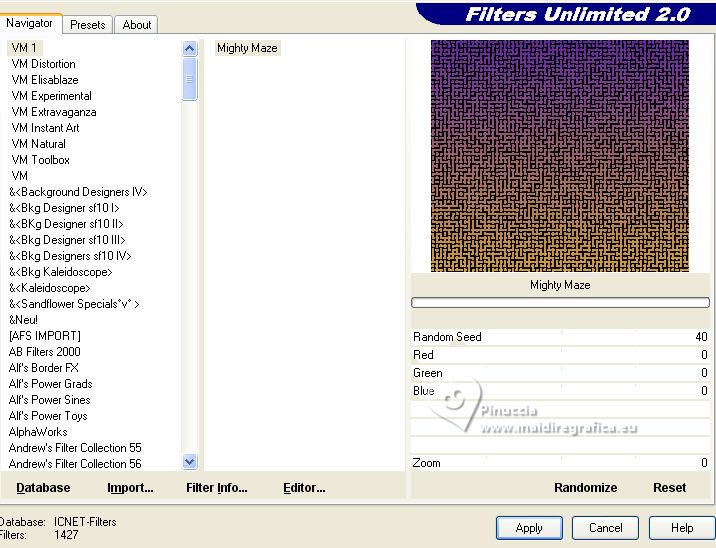Select &<Bkg Designer sf10 III> category

[67, 240]
